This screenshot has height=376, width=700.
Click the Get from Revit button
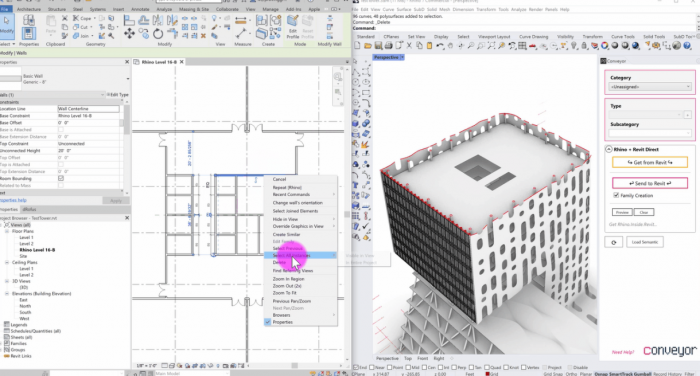650,162
